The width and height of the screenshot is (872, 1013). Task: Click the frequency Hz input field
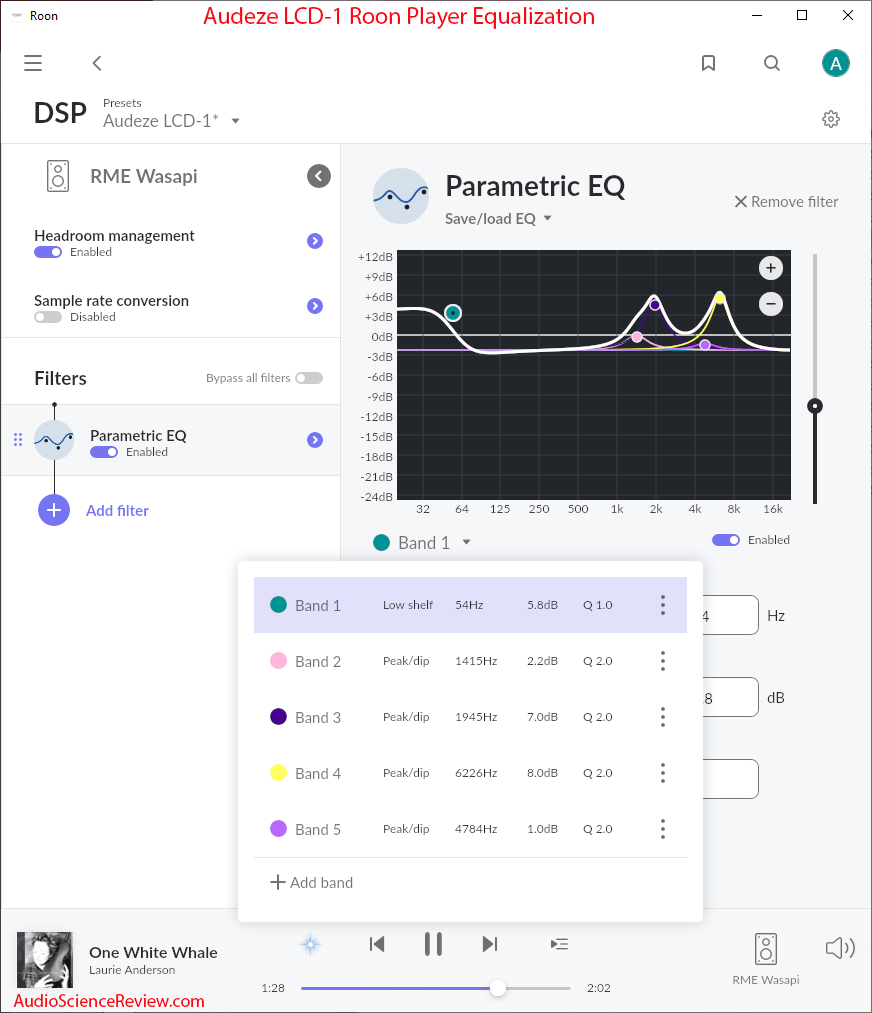[730, 615]
